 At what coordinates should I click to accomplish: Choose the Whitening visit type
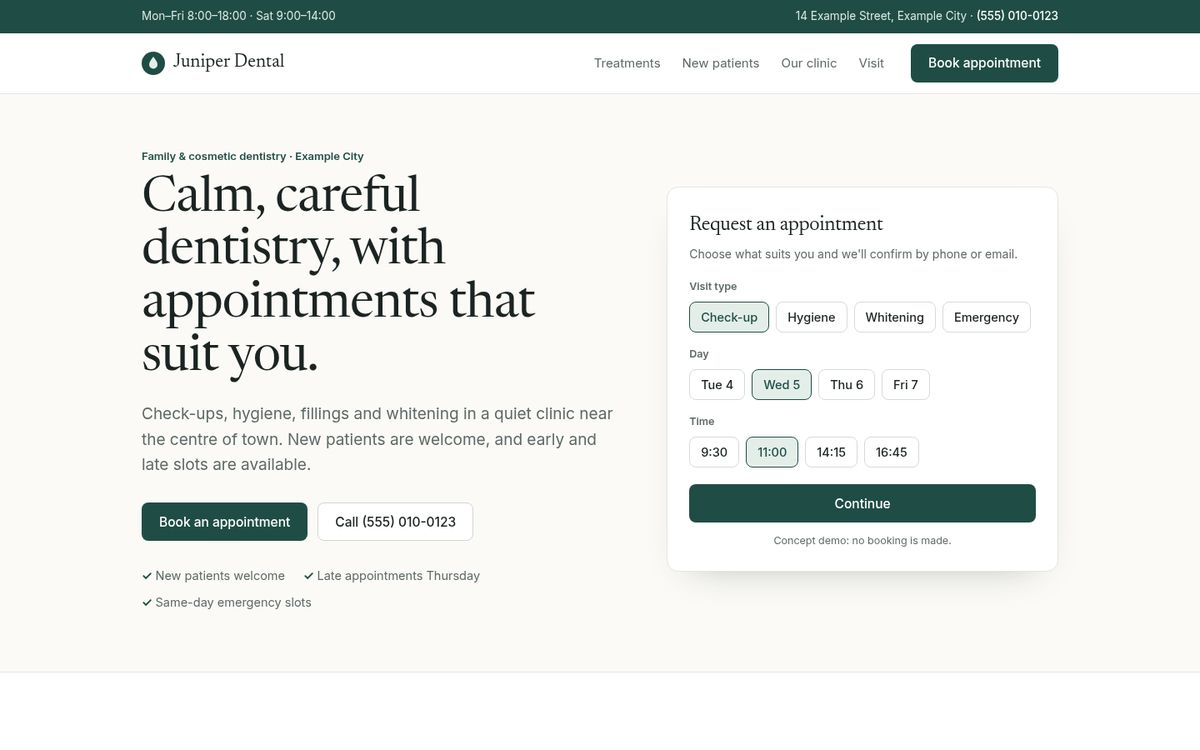click(x=895, y=317)
